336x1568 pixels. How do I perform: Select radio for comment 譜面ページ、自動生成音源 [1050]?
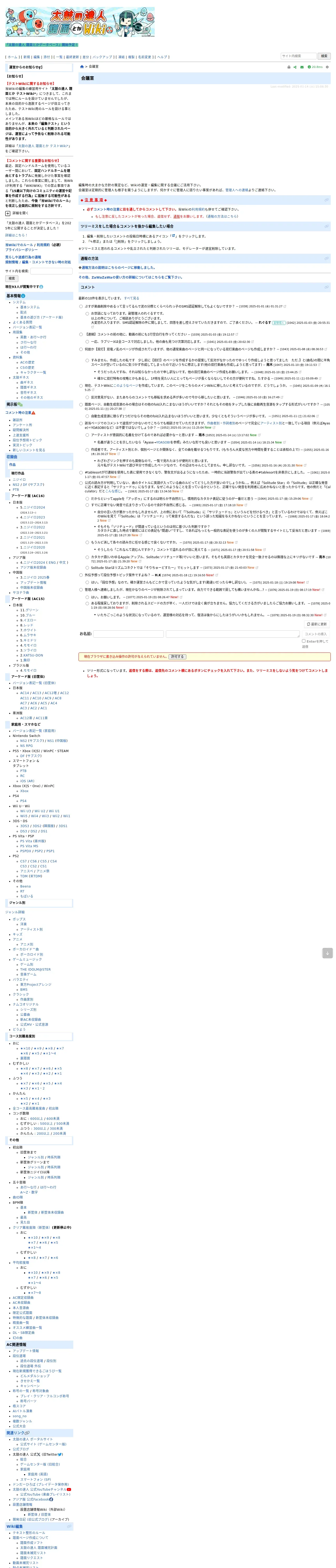(81, 404)
